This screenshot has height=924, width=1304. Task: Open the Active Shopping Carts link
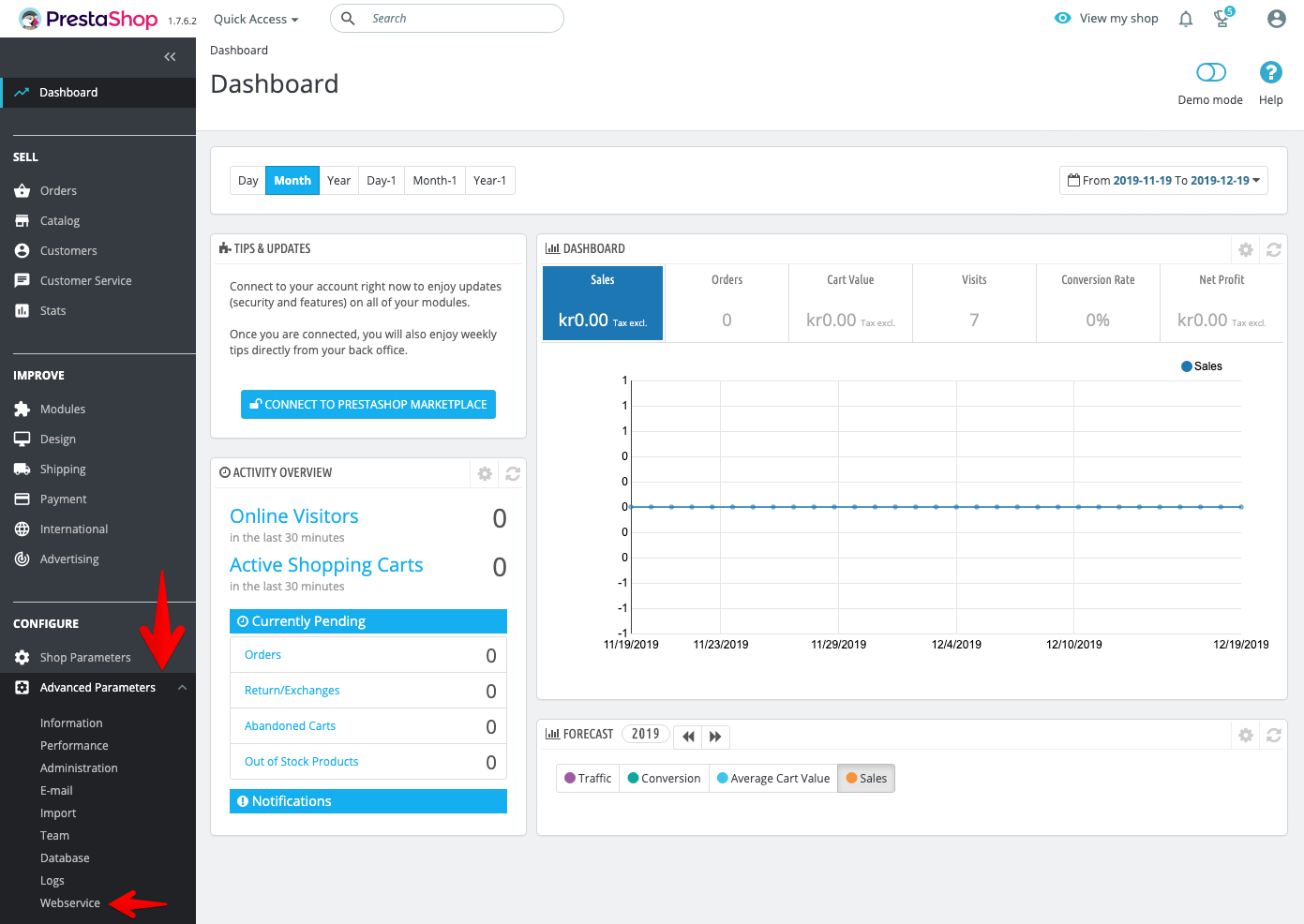pyautogui.click(x=326, y=565)
